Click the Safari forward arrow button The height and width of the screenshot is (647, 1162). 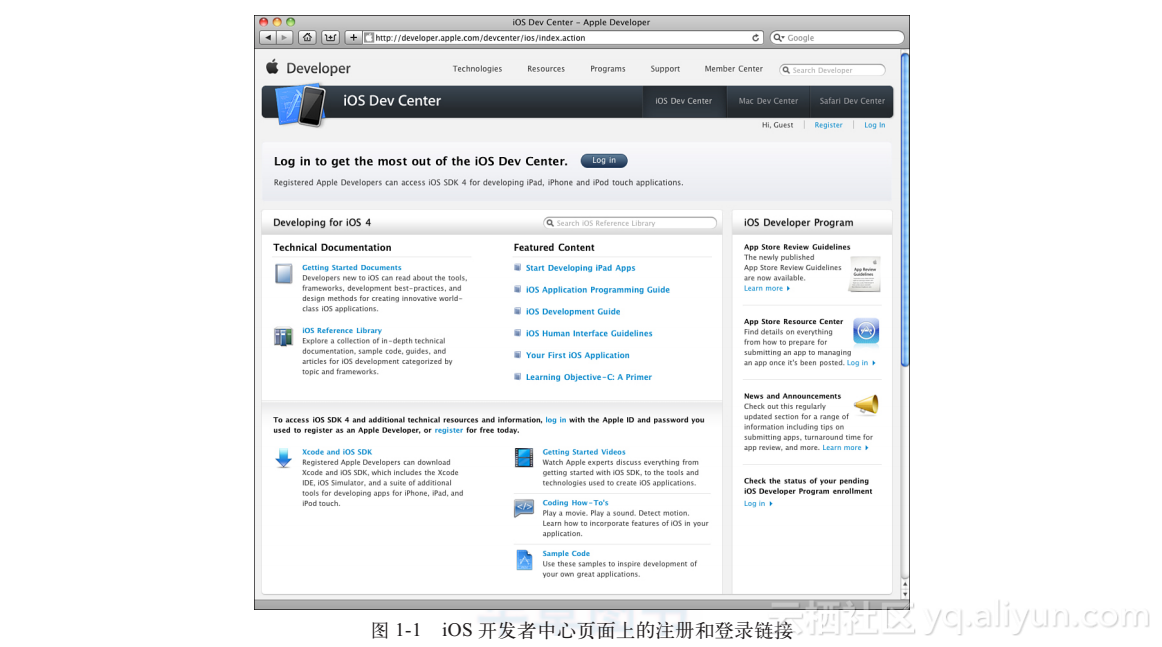click(x=285, y=37)
